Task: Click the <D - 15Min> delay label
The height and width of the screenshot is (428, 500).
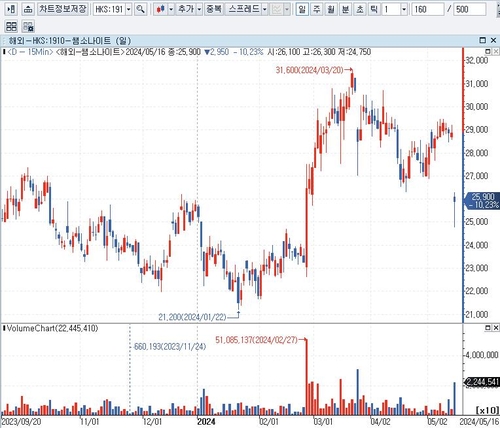Action: point(30,52)
